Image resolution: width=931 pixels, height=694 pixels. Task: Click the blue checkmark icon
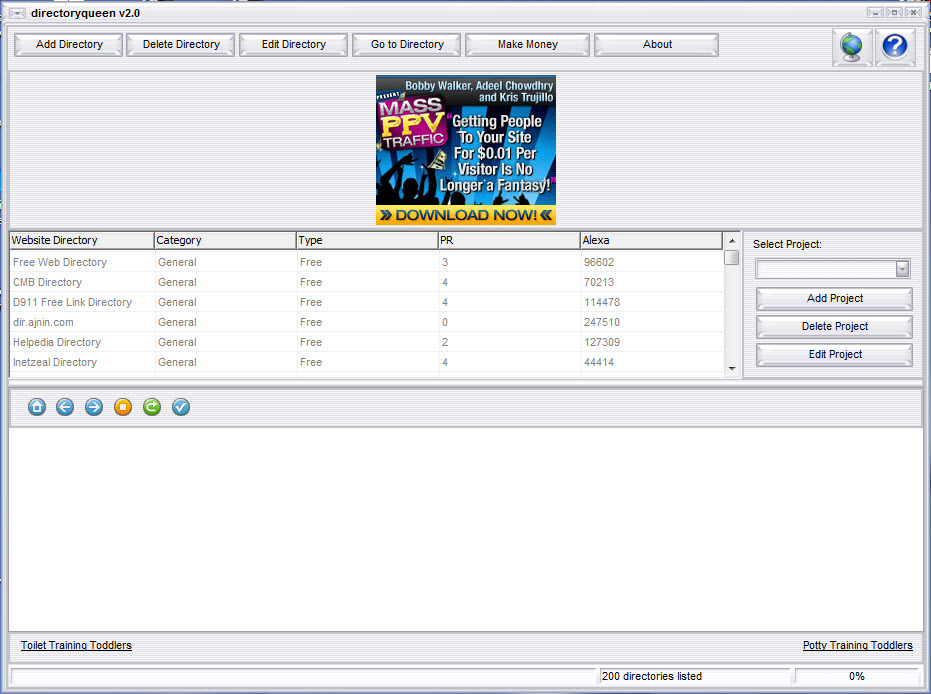[x=181, y=407]
